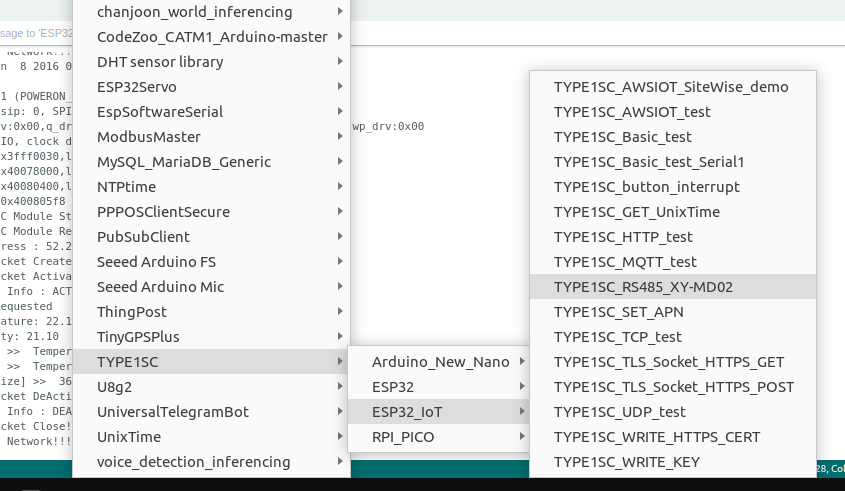Choose ESP32_IoT board folder
This screenshot has height=491, width=845.
[x=439, y=412]
